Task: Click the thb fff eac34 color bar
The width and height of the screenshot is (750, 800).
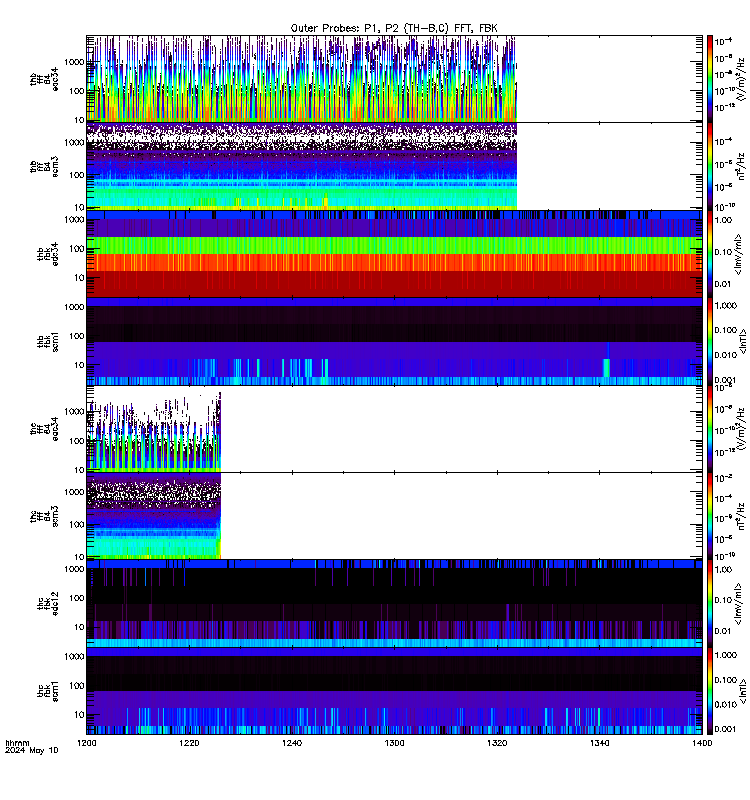Action: pyautogui.click(x=710, y=79)
